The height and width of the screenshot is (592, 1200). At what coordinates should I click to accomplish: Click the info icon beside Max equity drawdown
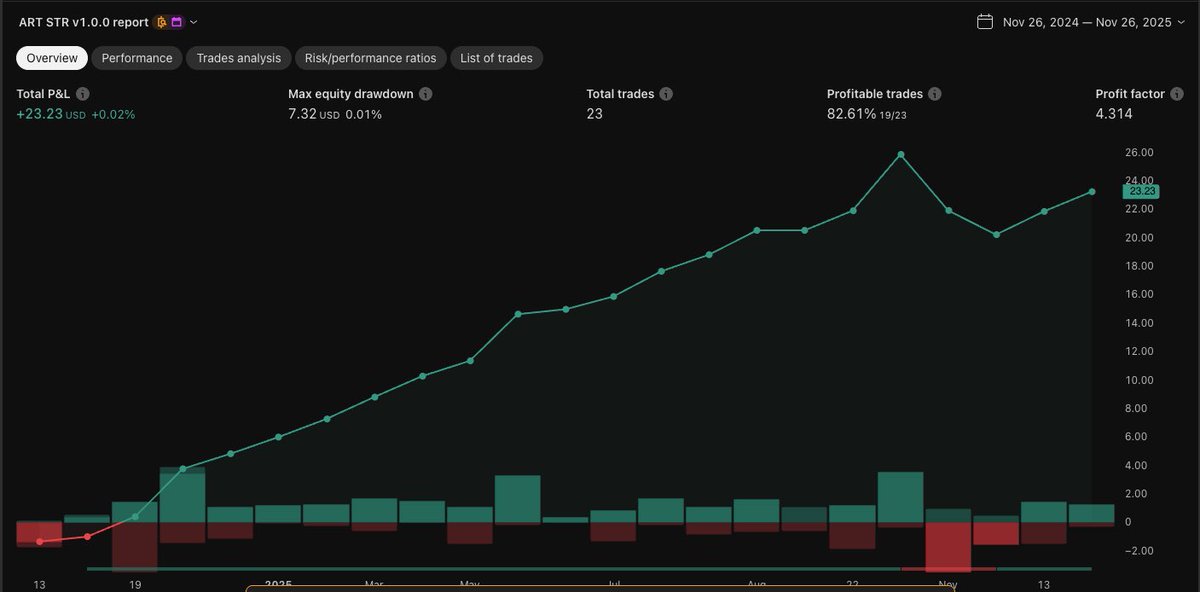[x=425, y=93]
